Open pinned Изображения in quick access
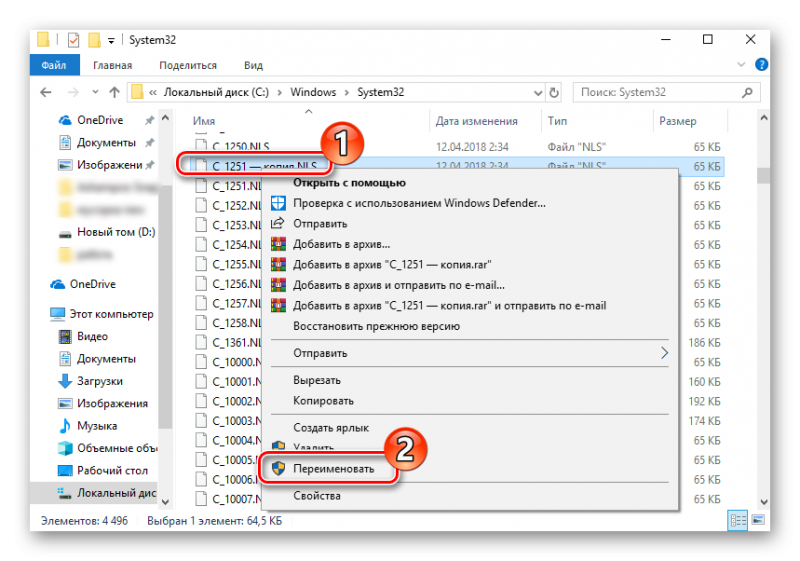The height and width of the screenshot is (561, 800). [110, 165]
